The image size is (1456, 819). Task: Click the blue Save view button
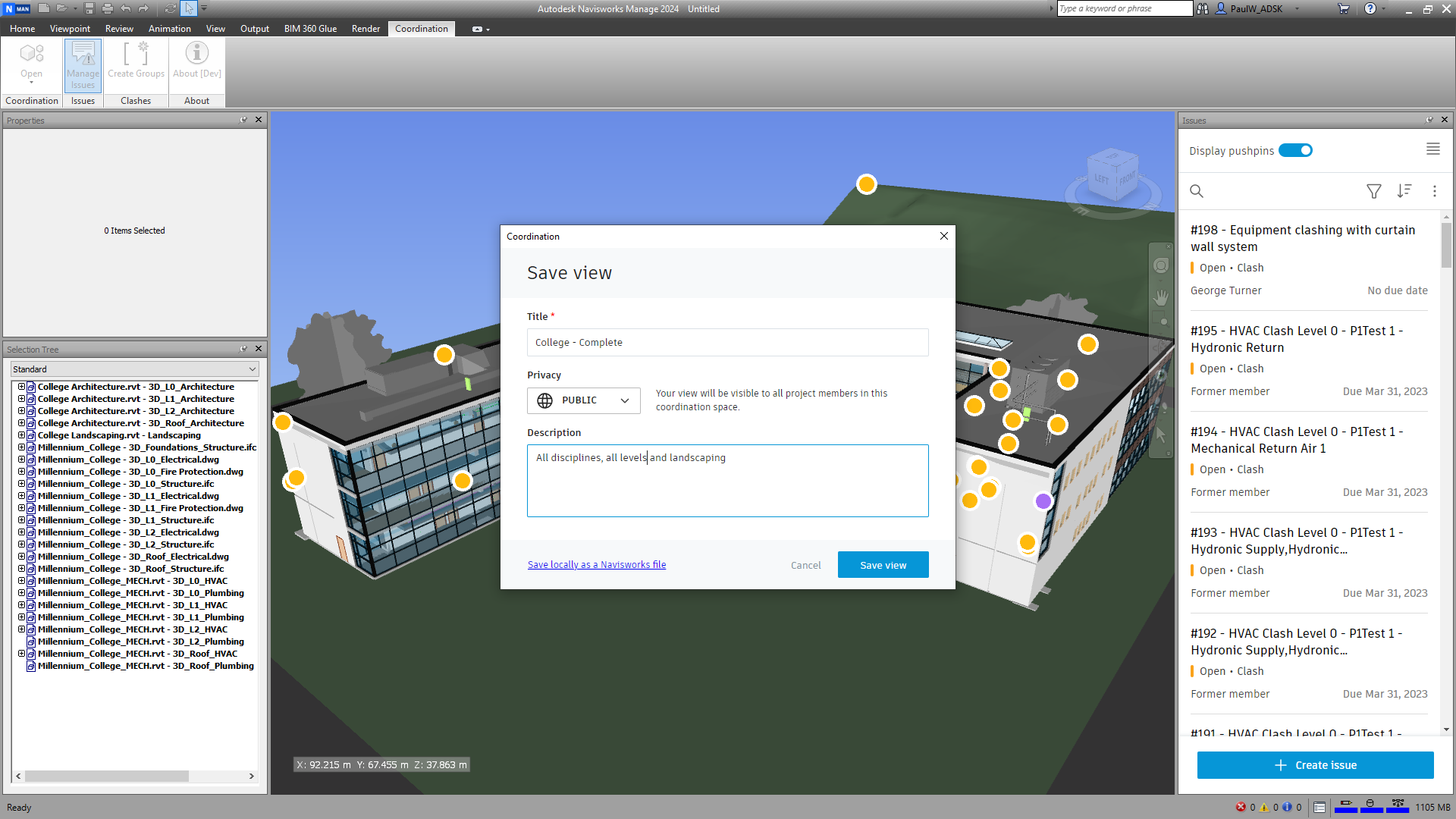point(883,565)
